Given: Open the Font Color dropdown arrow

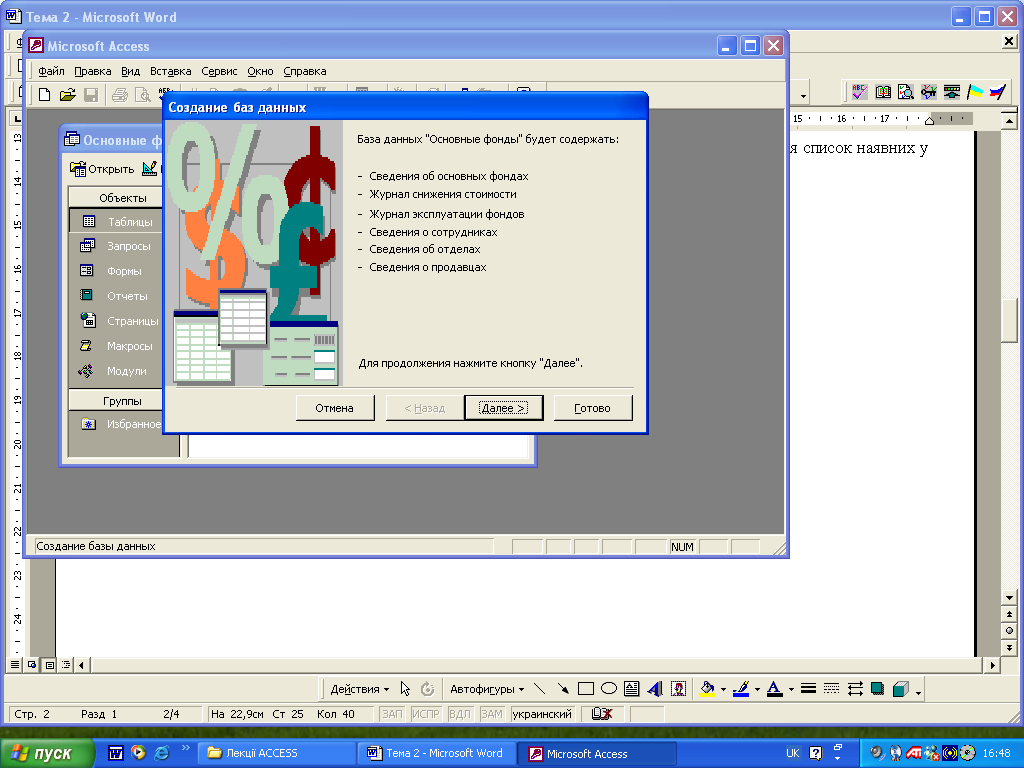Looking at the screenshot, I should pyautogui.click(x=791, y=689).
